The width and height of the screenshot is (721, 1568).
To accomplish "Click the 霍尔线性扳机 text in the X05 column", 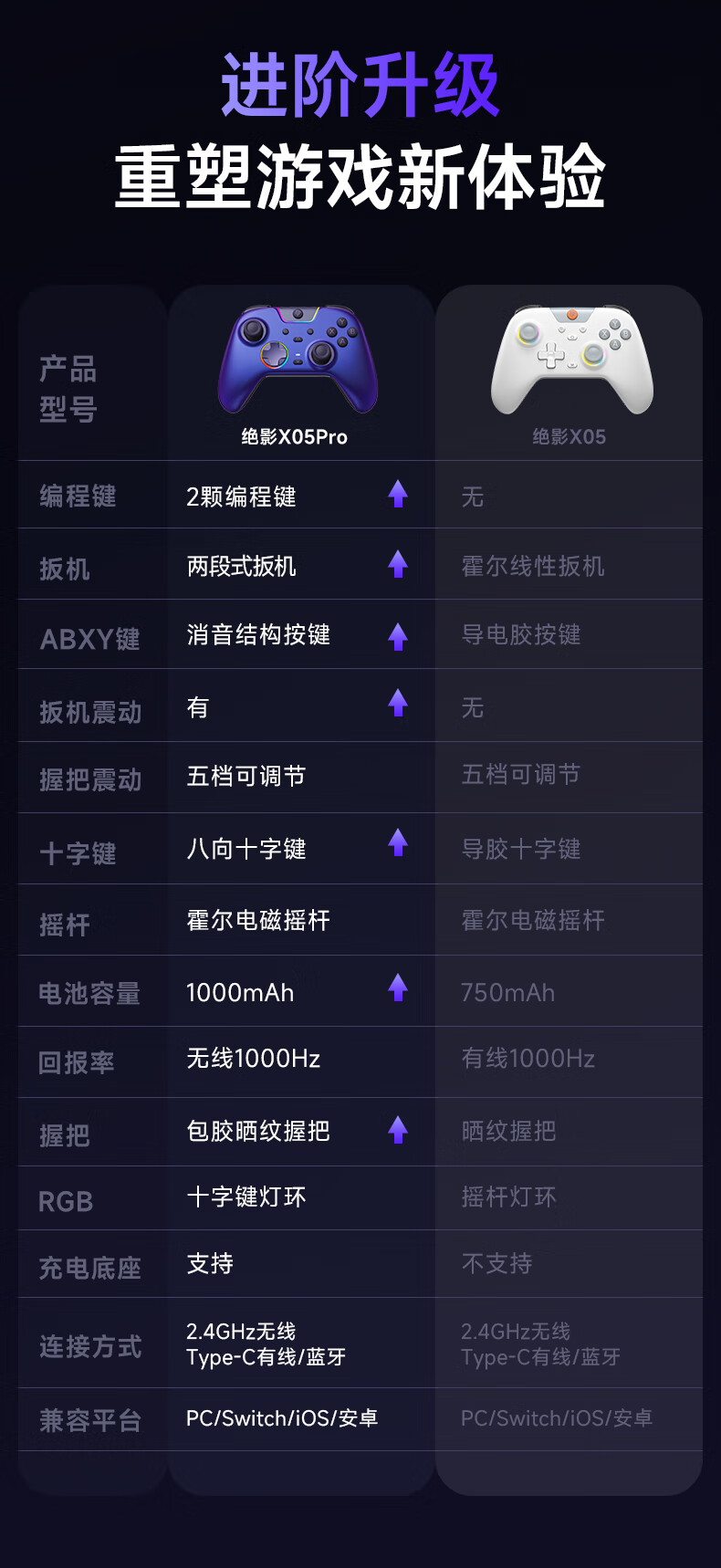I will point(533,566).
